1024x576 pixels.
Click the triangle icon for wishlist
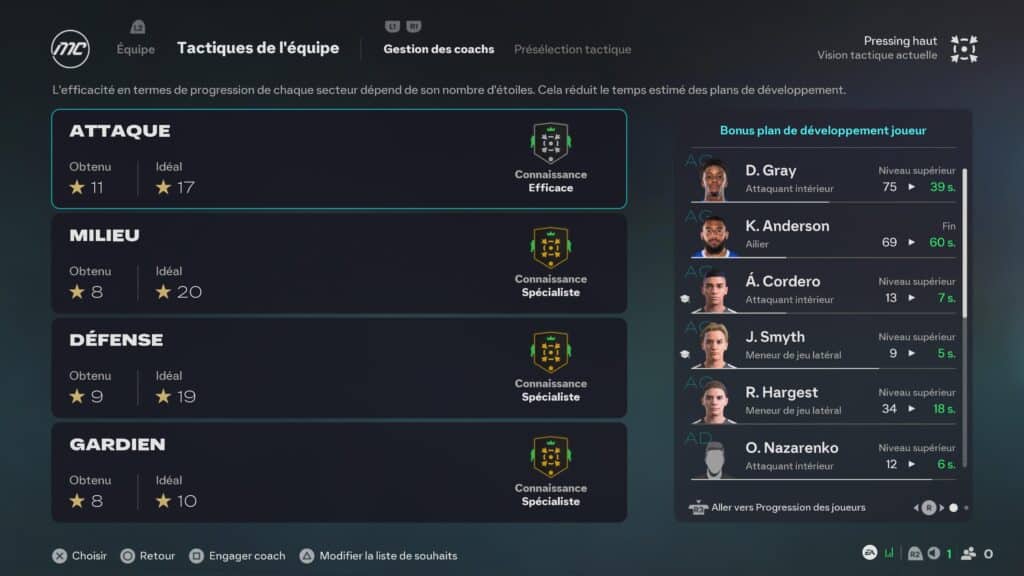pos(307,555)
